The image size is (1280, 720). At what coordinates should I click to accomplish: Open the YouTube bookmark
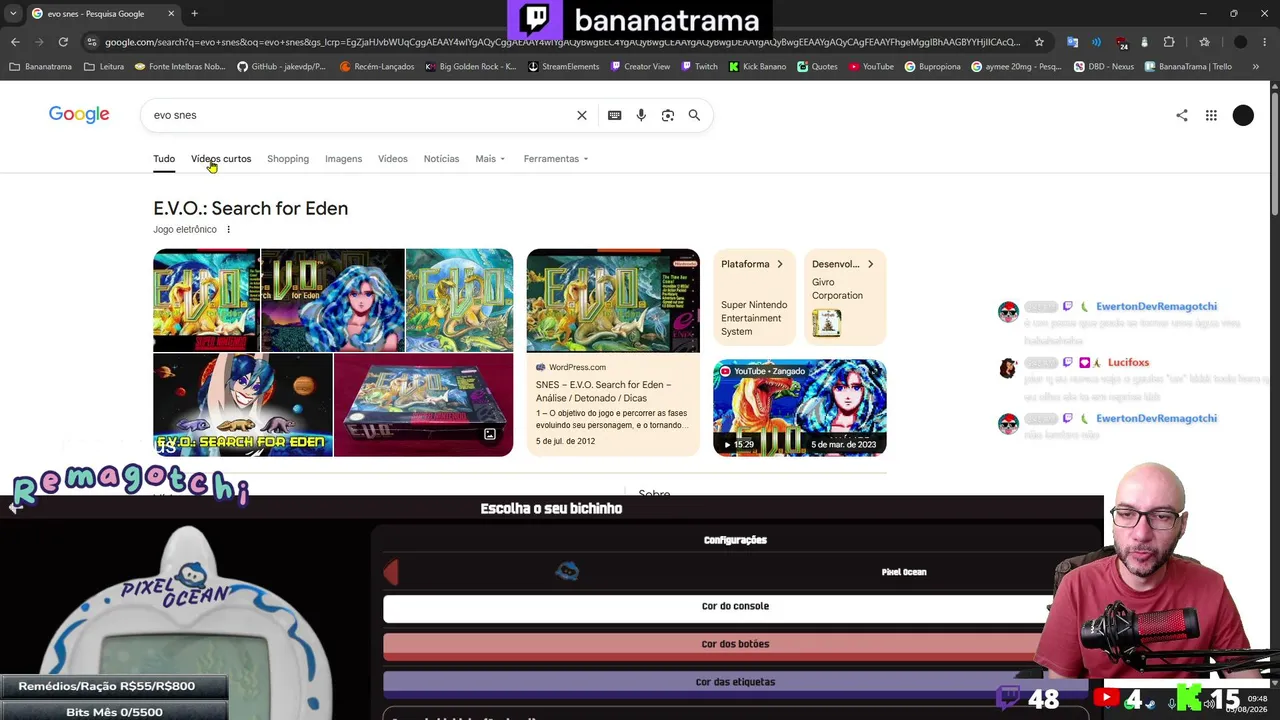click(871, 67)
